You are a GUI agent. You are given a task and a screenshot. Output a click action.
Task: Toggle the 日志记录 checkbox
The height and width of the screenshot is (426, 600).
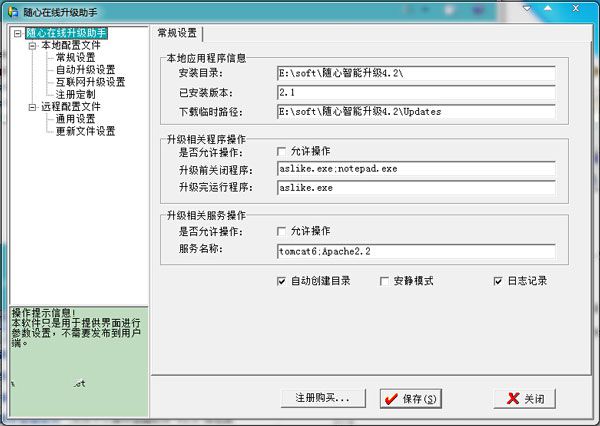pos(498,282)
